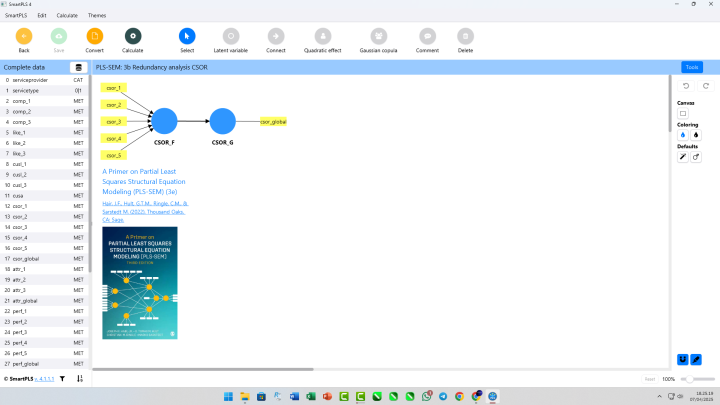Click the blue Coloring drop icon

click(683, 135)
